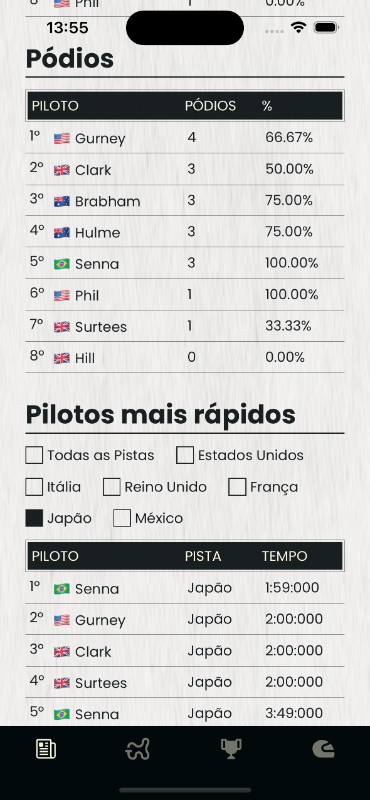Toggle the Reino Unido checkbox
Viewport: 370px width, 800px height.
click(x=112, y=487)
